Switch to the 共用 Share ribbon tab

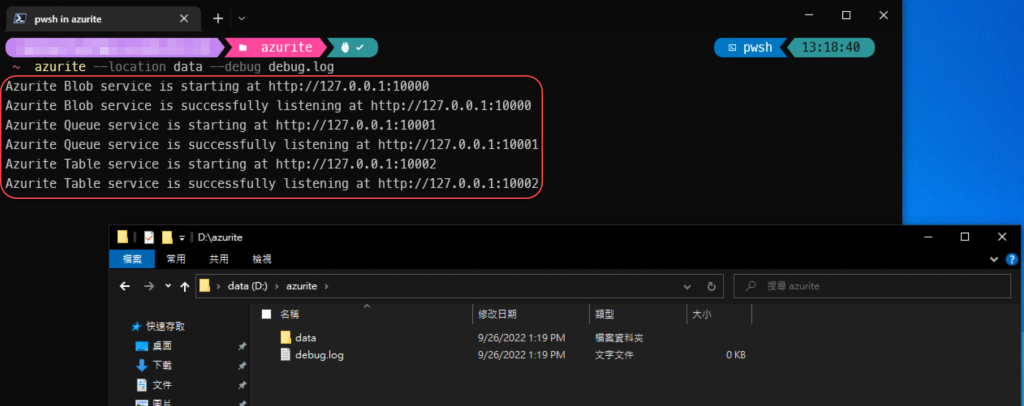(219, 259)
